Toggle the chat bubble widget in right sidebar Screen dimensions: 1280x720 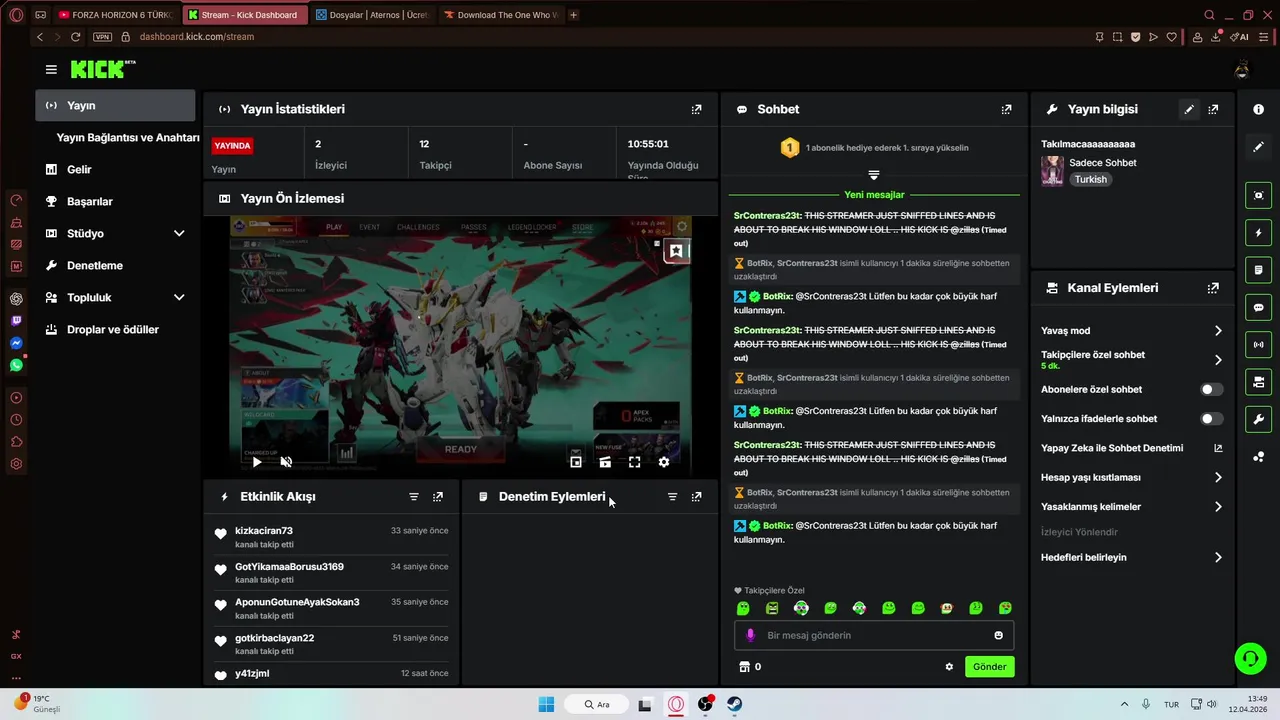[1259, 307]
